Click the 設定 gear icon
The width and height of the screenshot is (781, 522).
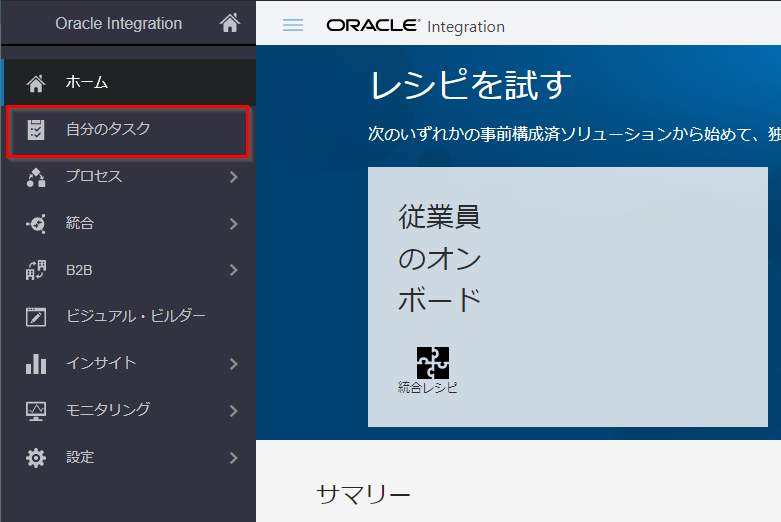[x=36, y=457]
